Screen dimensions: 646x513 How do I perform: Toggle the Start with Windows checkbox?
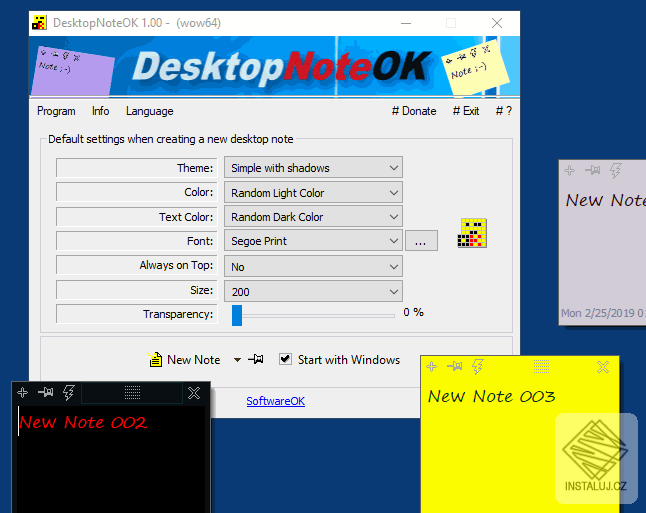click(285, 359)
